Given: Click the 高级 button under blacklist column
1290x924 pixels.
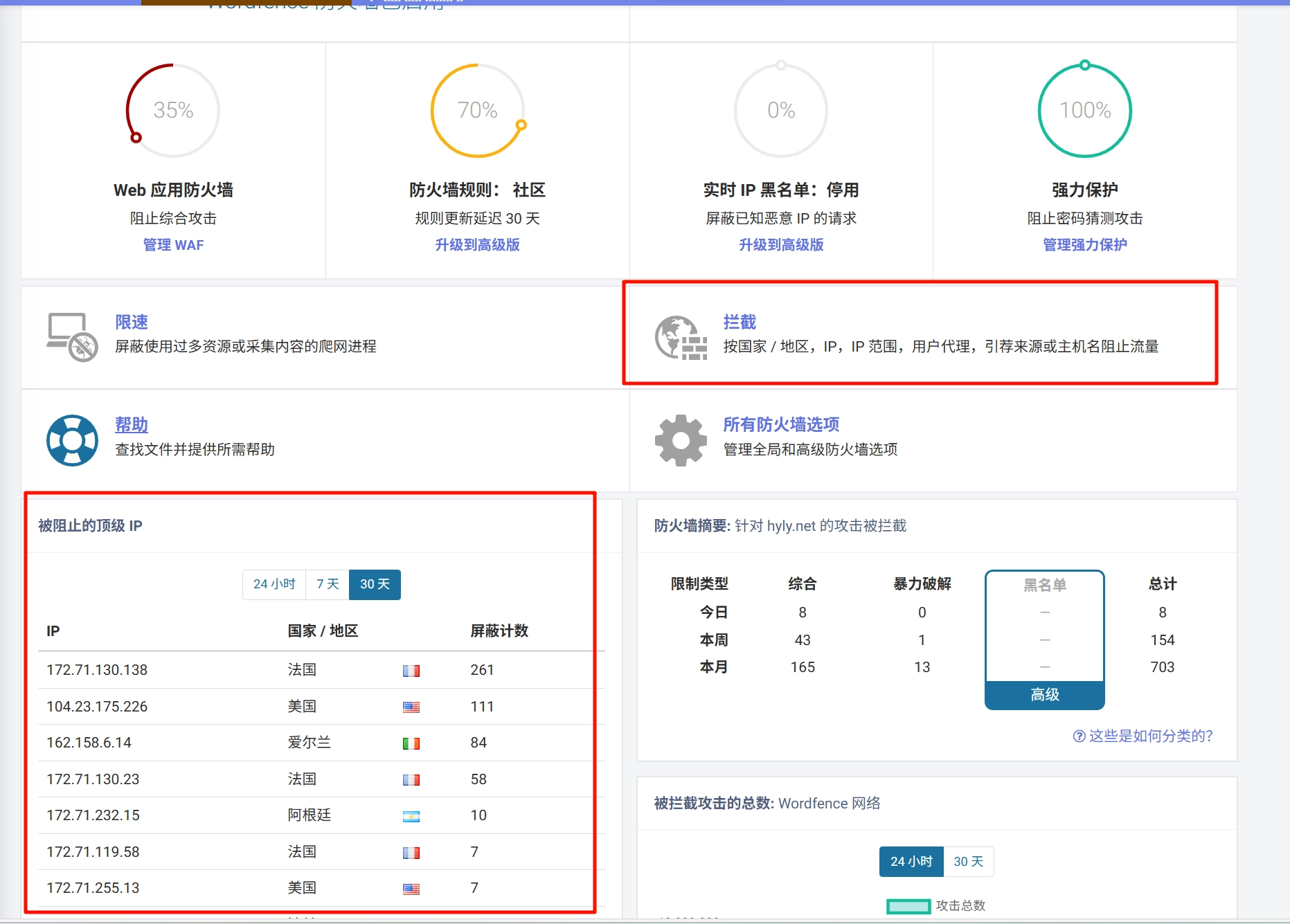Looking at the screenshot, I should pos(1045,695).
